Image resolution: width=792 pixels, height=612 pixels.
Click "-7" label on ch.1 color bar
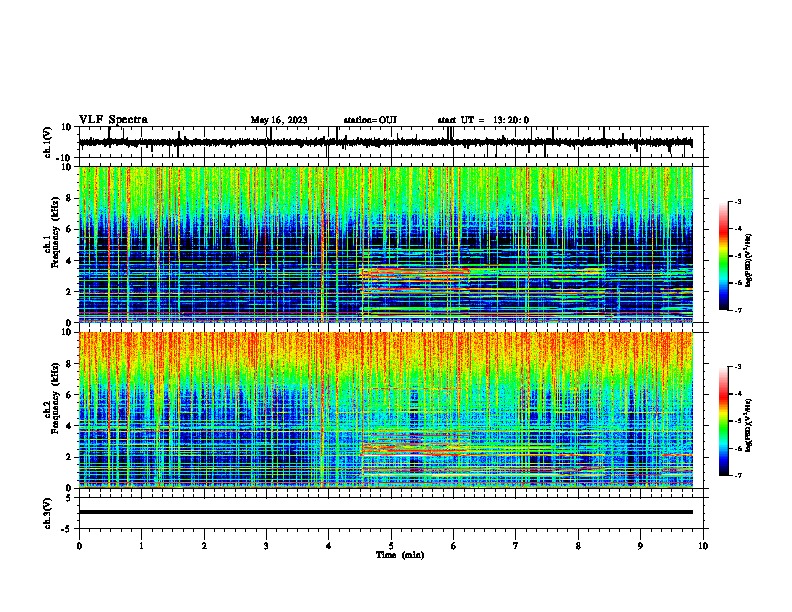click(738, 310)
